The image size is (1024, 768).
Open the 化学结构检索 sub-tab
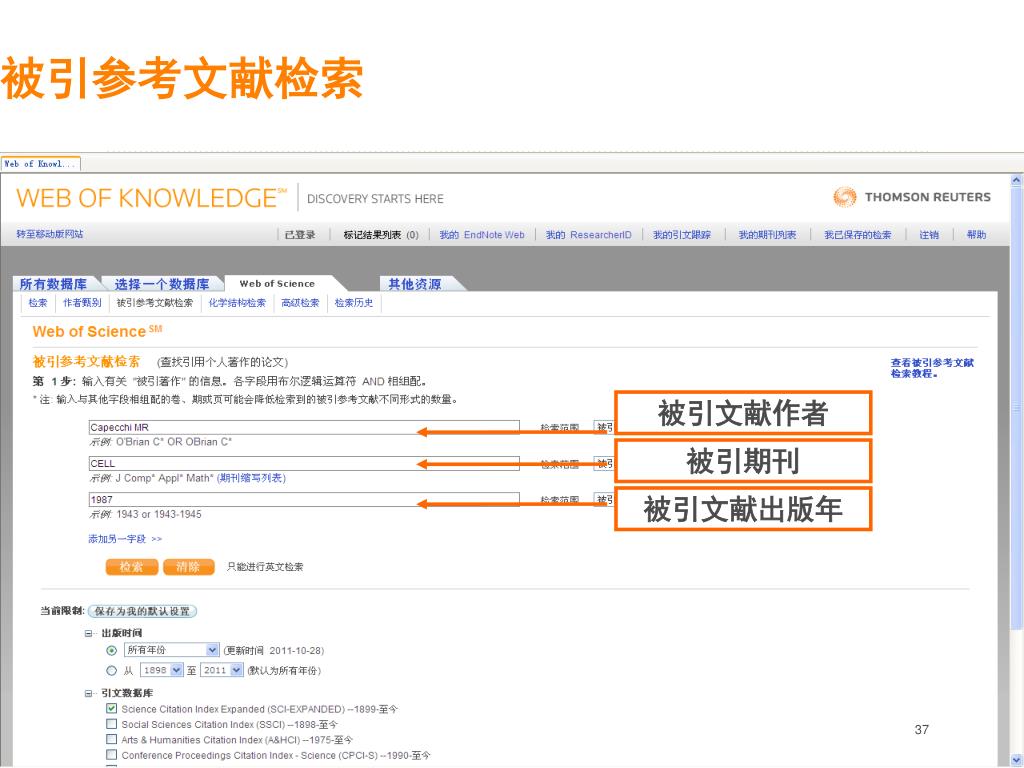[x=237, y=302]
